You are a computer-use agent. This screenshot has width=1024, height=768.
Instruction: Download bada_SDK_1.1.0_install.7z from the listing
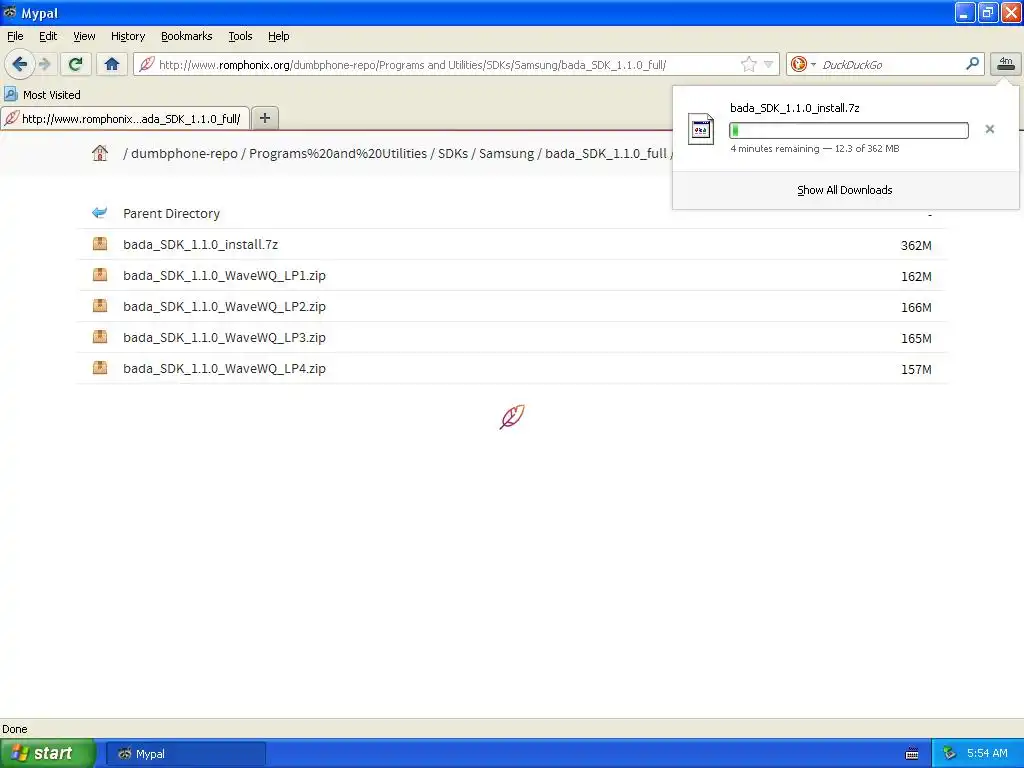pyautogui.click(x=200, y=244)
